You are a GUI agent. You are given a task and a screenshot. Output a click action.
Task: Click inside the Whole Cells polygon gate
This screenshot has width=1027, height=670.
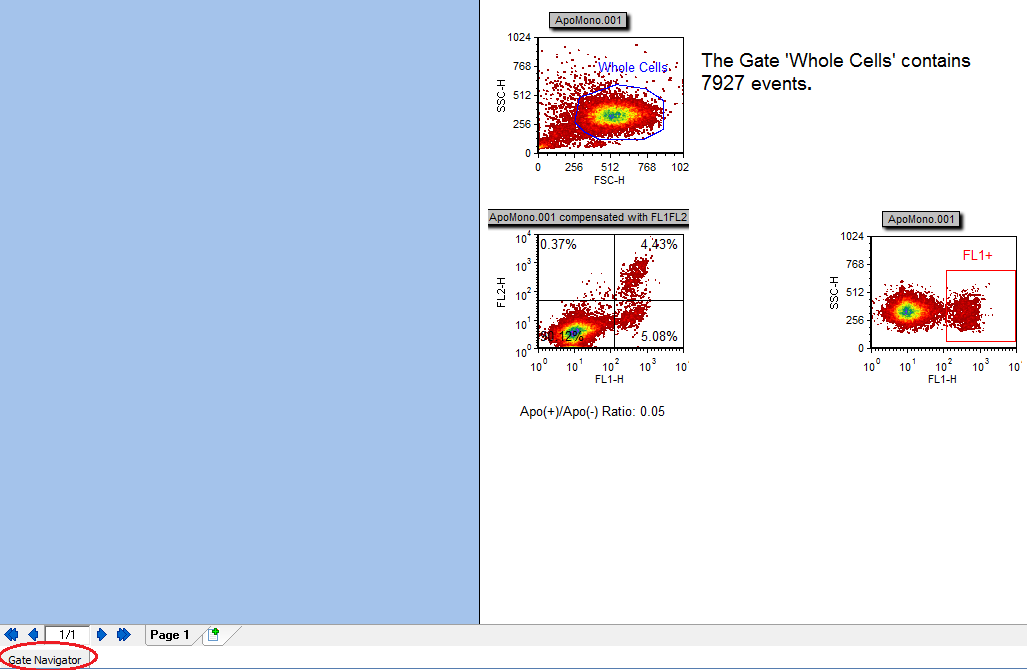[619, 113]
